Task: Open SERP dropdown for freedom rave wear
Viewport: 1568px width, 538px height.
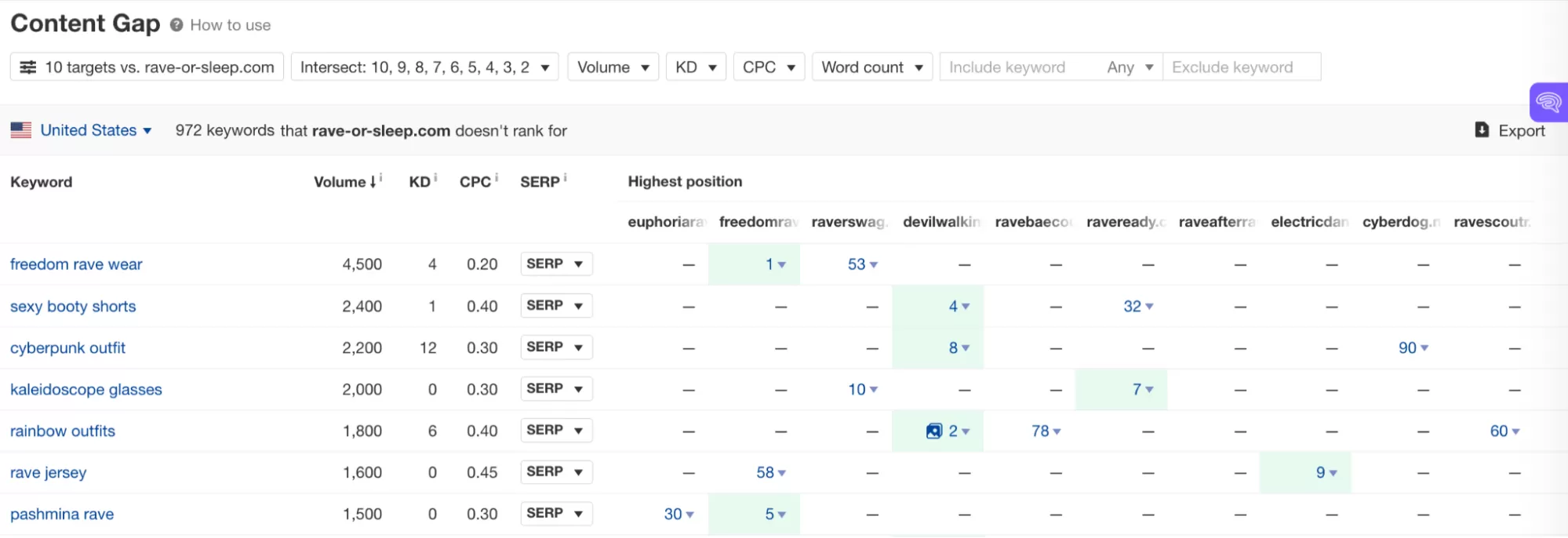Action: pos(555,264)
